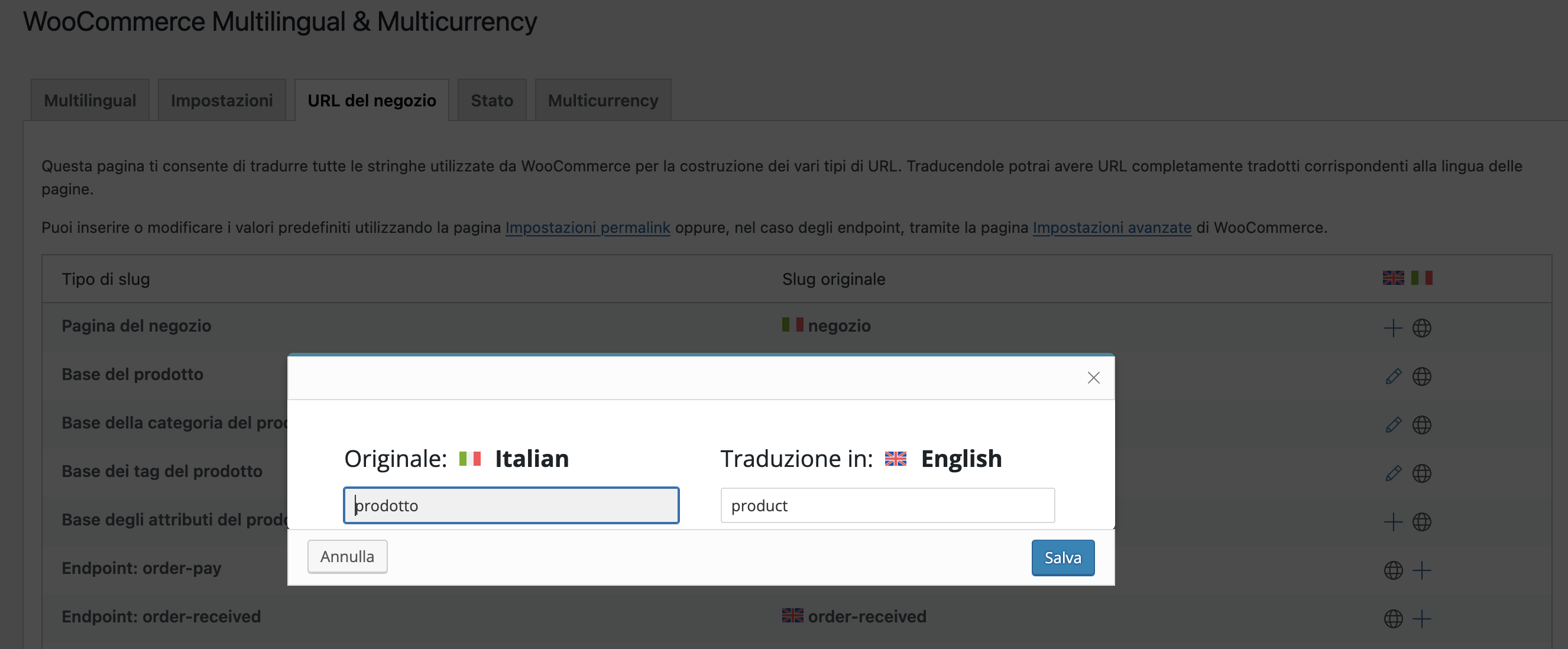Click the globe icon in Base dei tag row
1568x649 pixels.
click(1421, 473)
